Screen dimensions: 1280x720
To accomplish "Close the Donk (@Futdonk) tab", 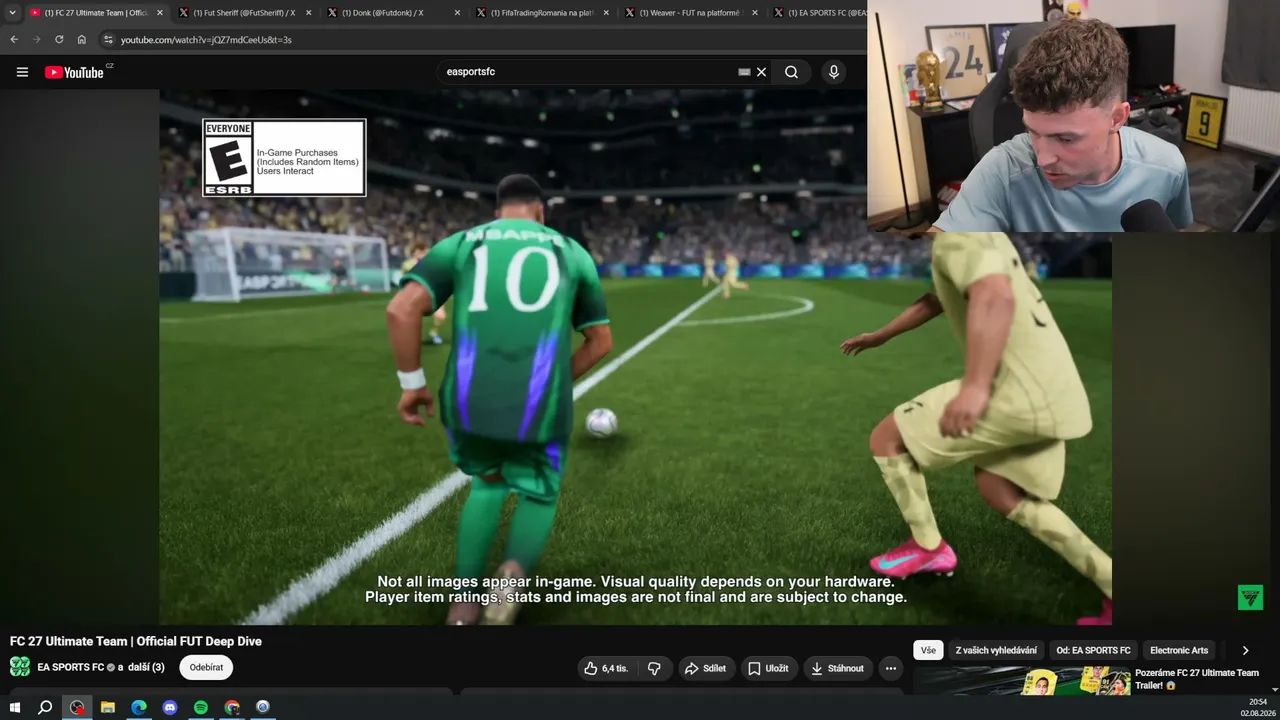I will (457, 13).
